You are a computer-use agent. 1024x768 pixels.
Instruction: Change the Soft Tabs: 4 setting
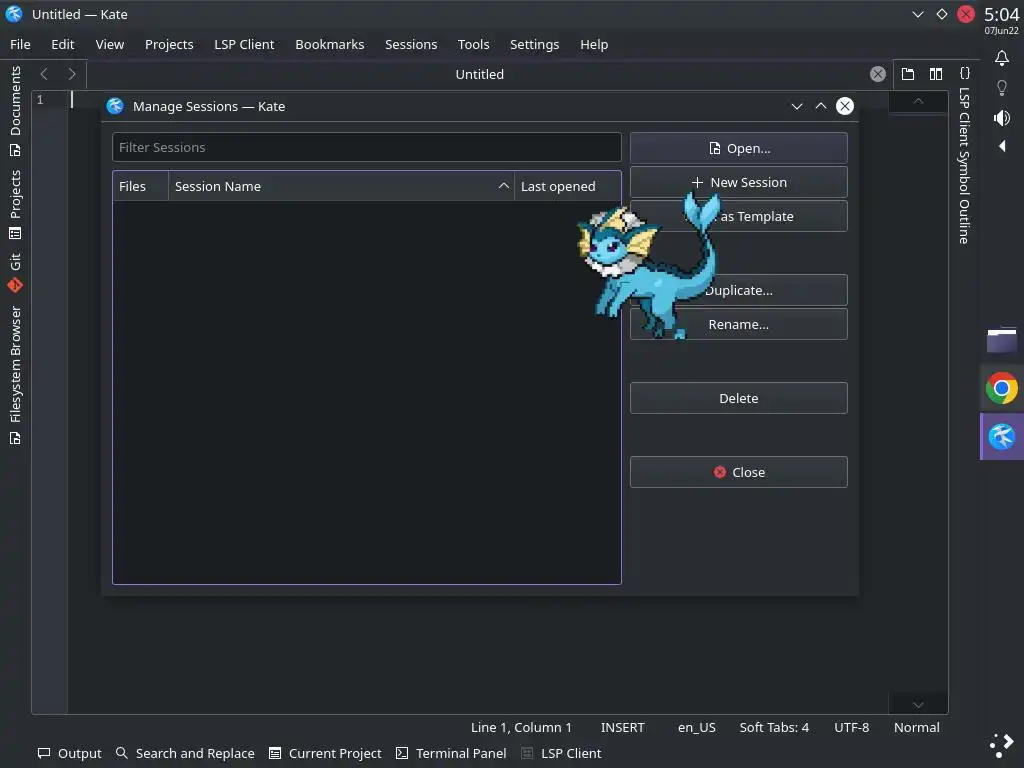click(774, 728)
